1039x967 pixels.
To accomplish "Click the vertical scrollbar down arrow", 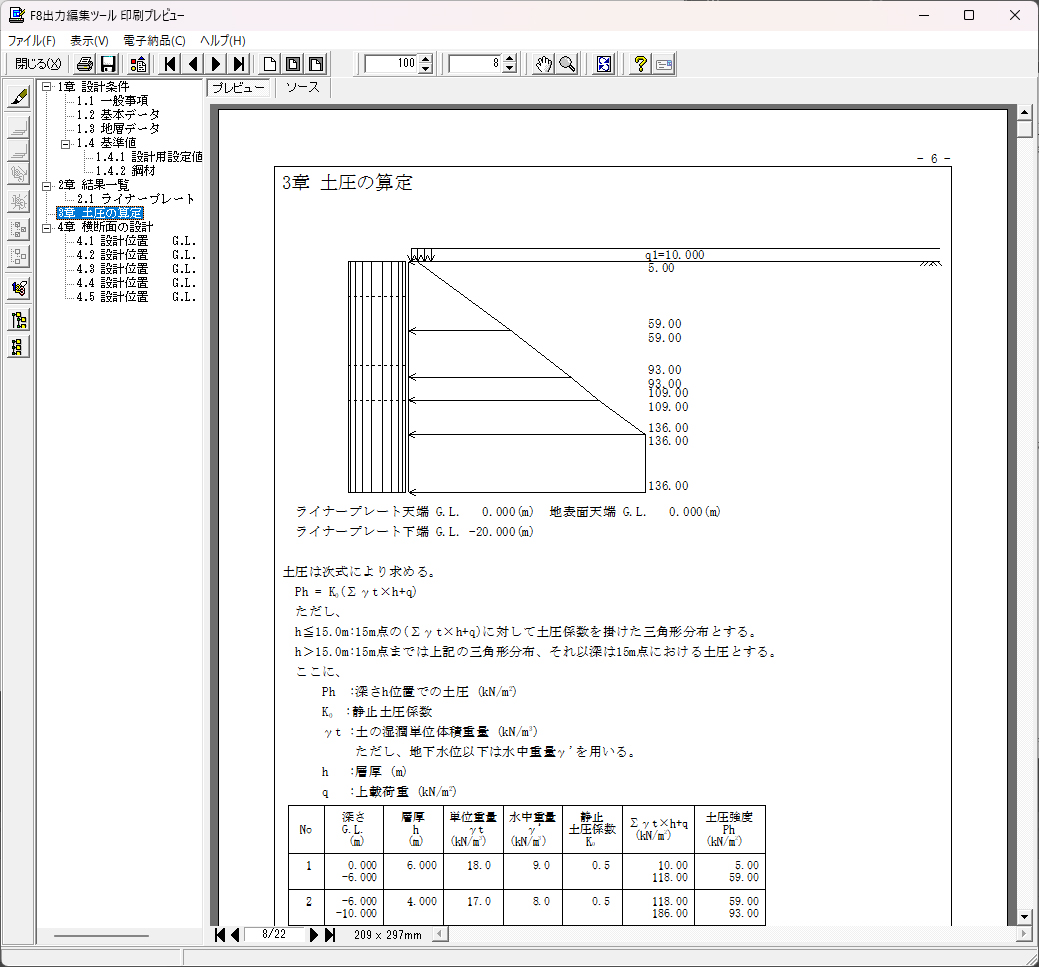I will point(1024,917).
